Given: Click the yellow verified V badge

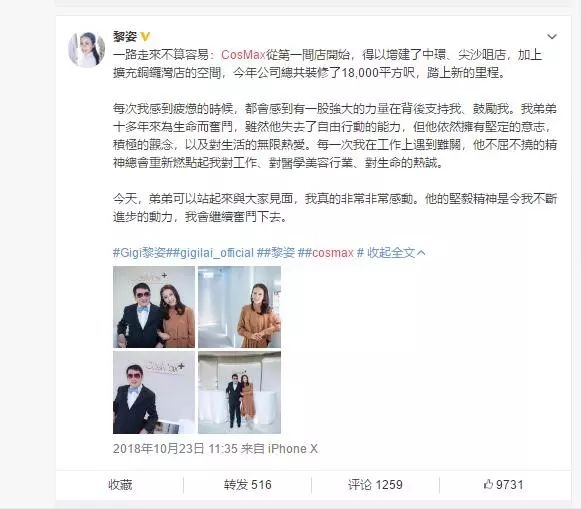Looking at the screenshot, I should click(145, 36).
